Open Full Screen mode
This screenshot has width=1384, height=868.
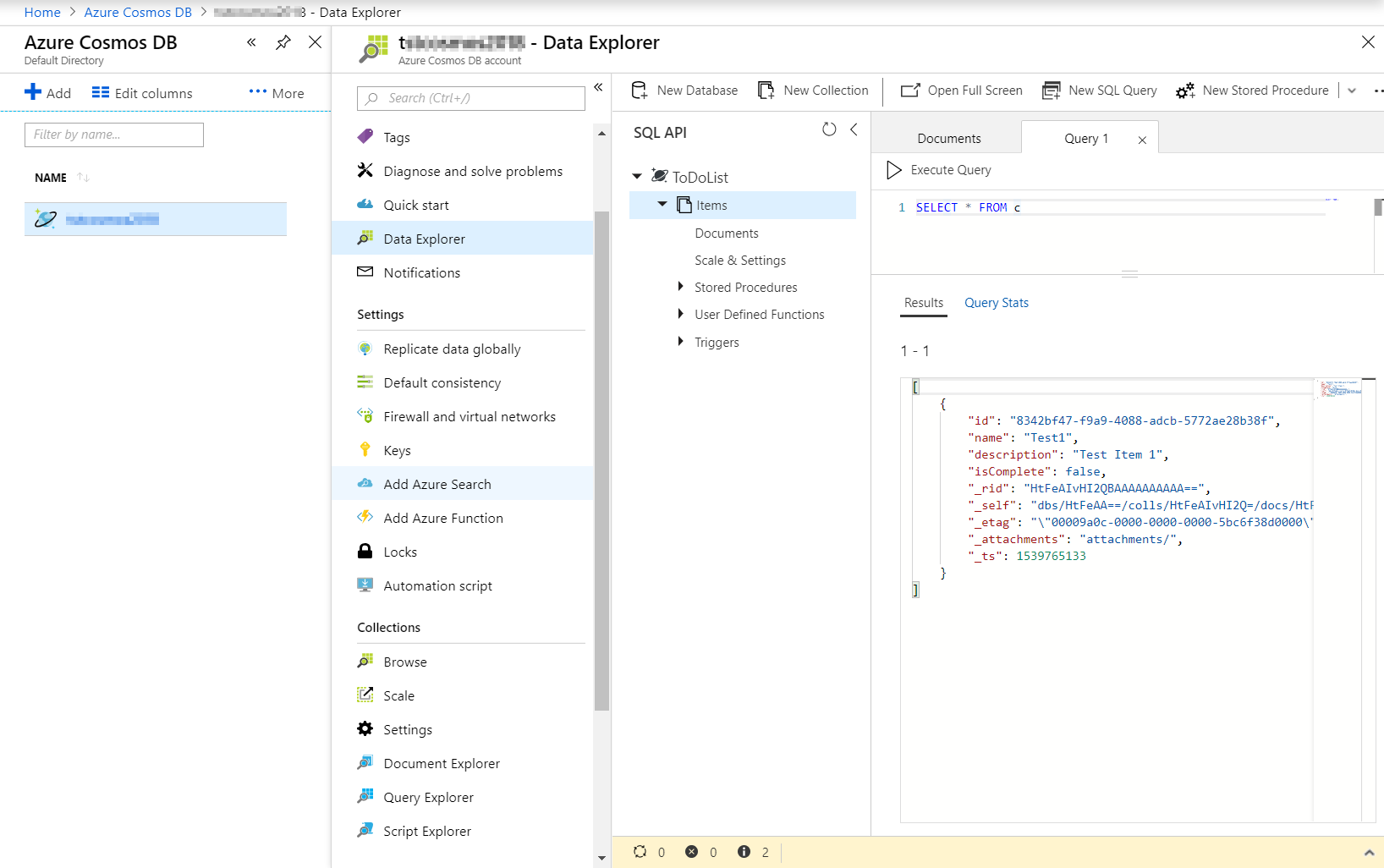962,91
